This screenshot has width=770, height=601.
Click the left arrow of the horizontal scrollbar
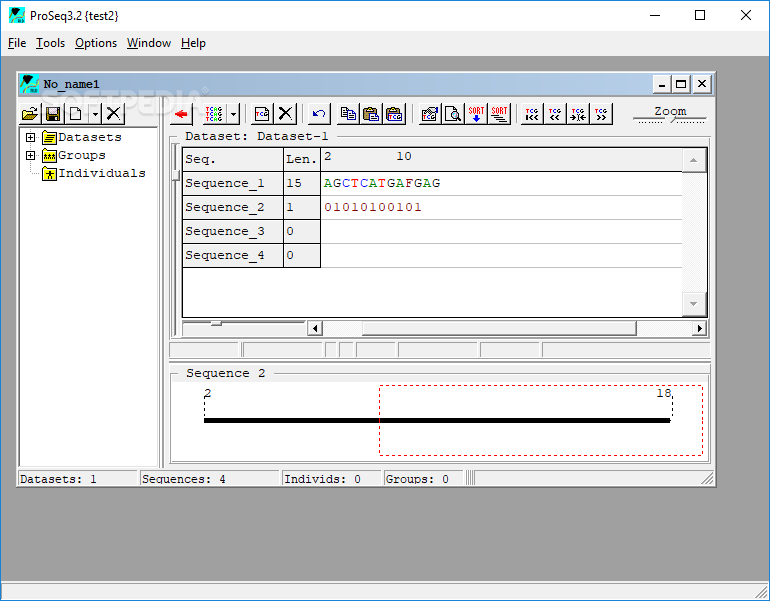315,328
